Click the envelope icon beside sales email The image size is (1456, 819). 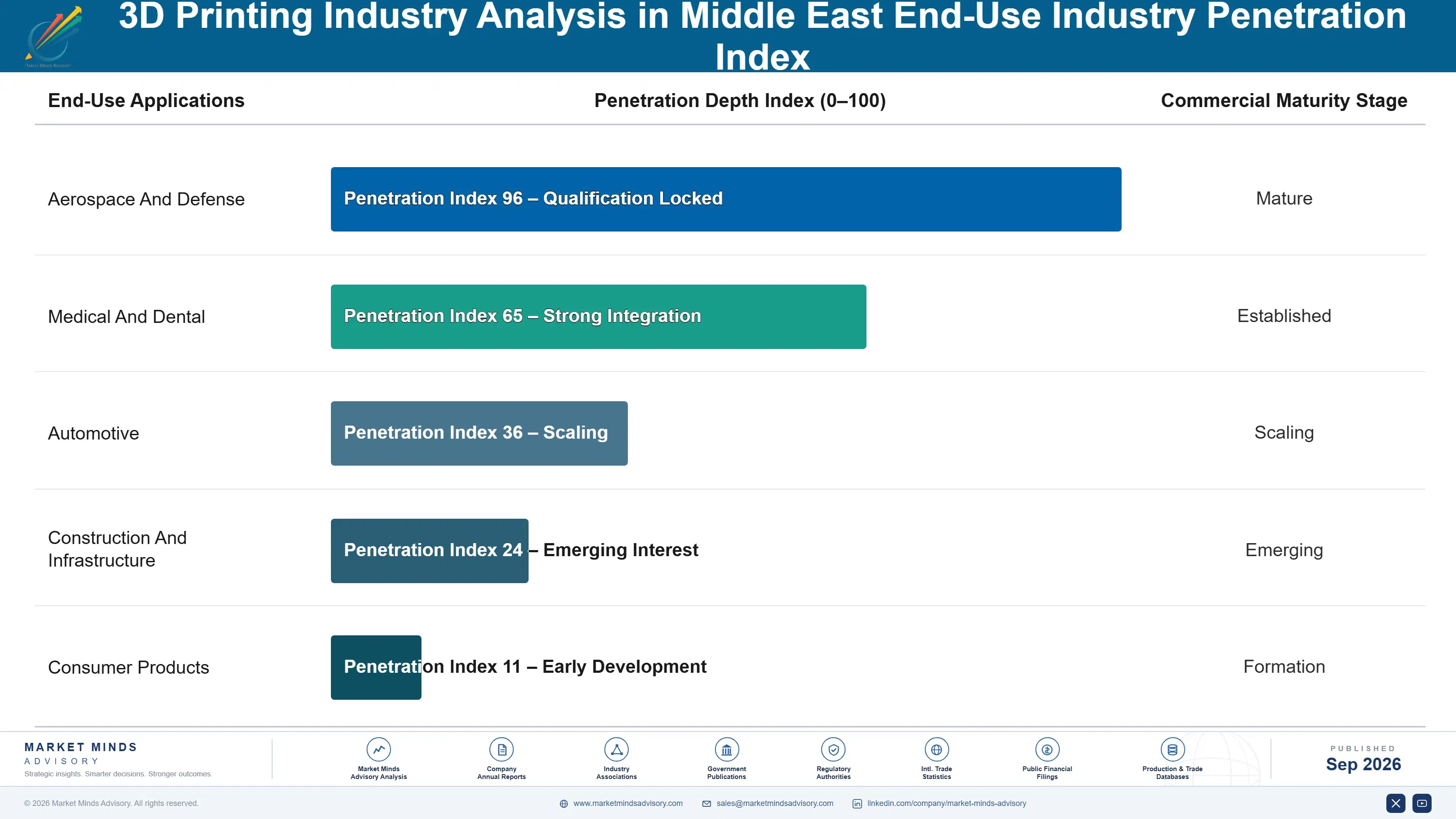click(707, 804)
